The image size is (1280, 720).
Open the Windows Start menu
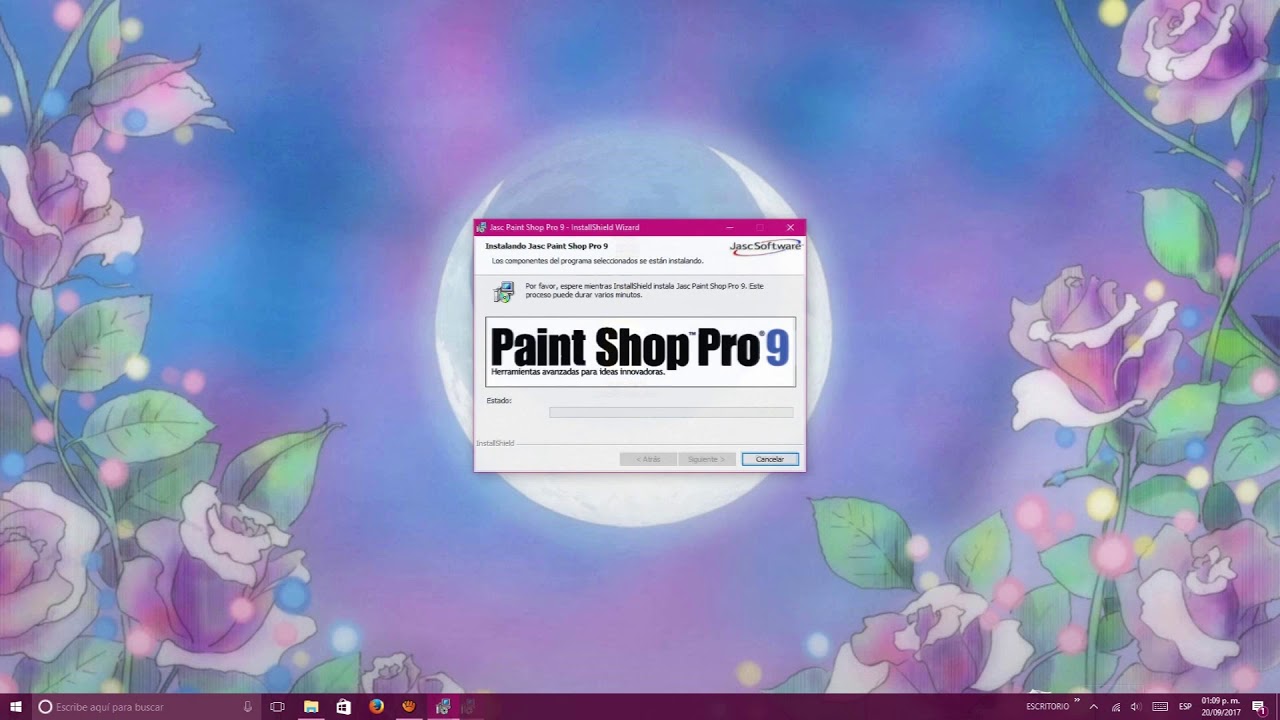[16, 707]
